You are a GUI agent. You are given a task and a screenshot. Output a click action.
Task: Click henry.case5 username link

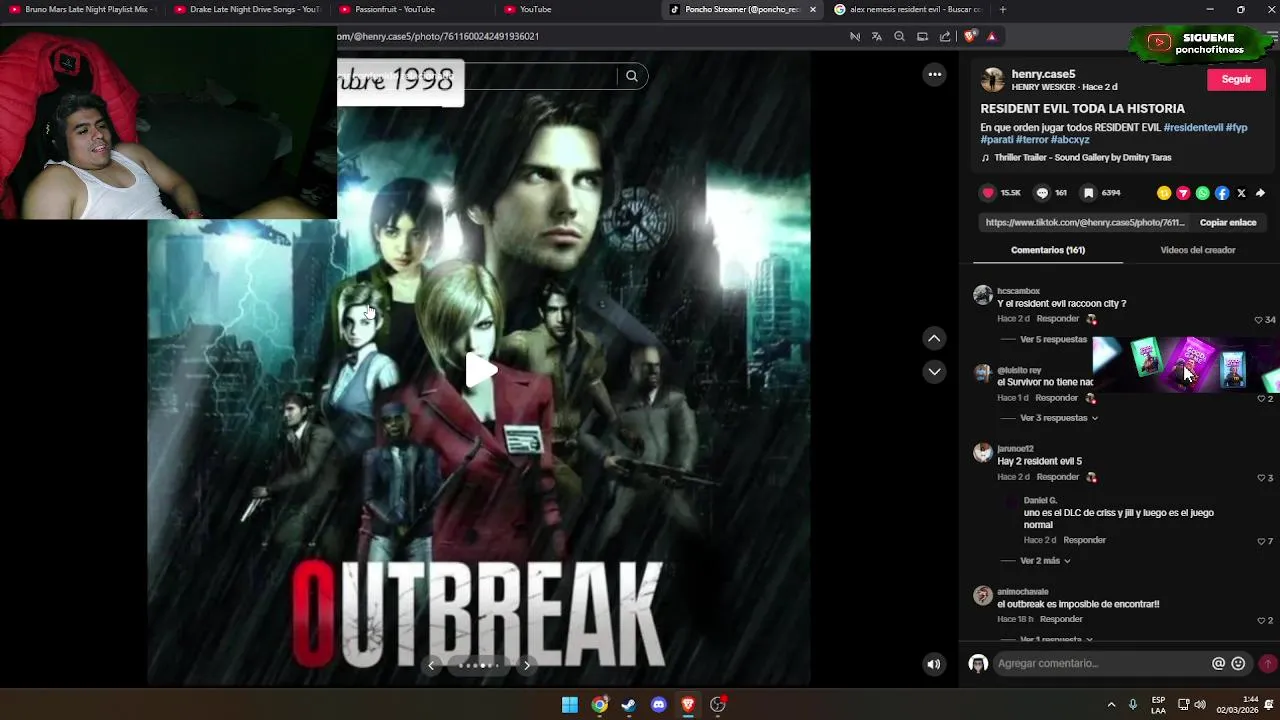pos(1043,74)
